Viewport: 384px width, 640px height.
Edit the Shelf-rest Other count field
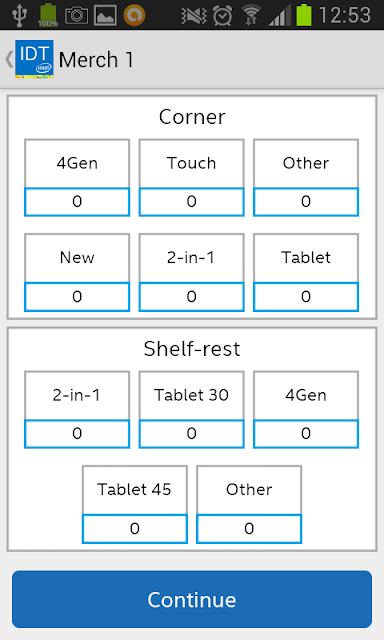(x=249, y=529)
